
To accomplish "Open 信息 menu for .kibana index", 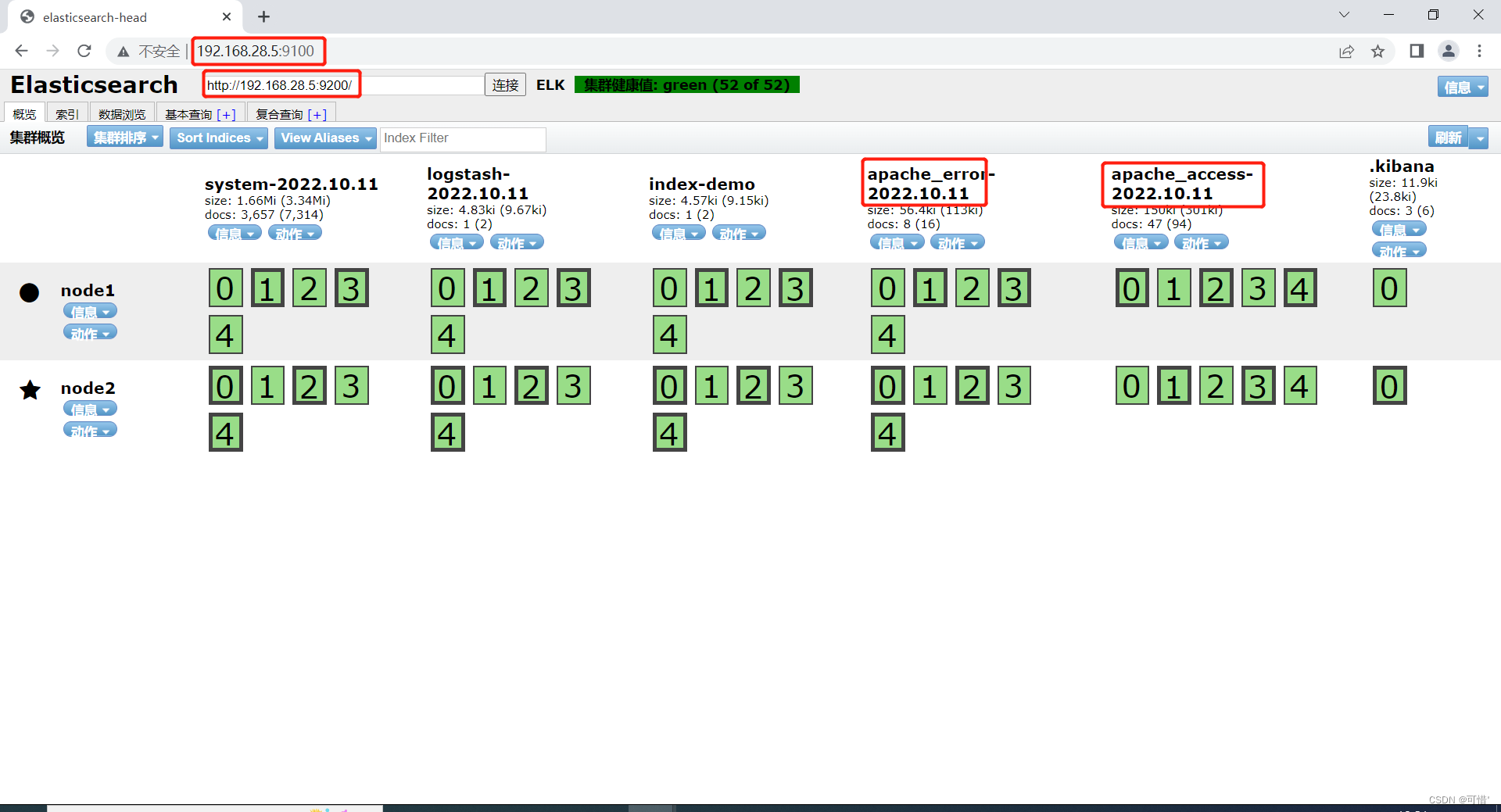I will coord(1399,229).
